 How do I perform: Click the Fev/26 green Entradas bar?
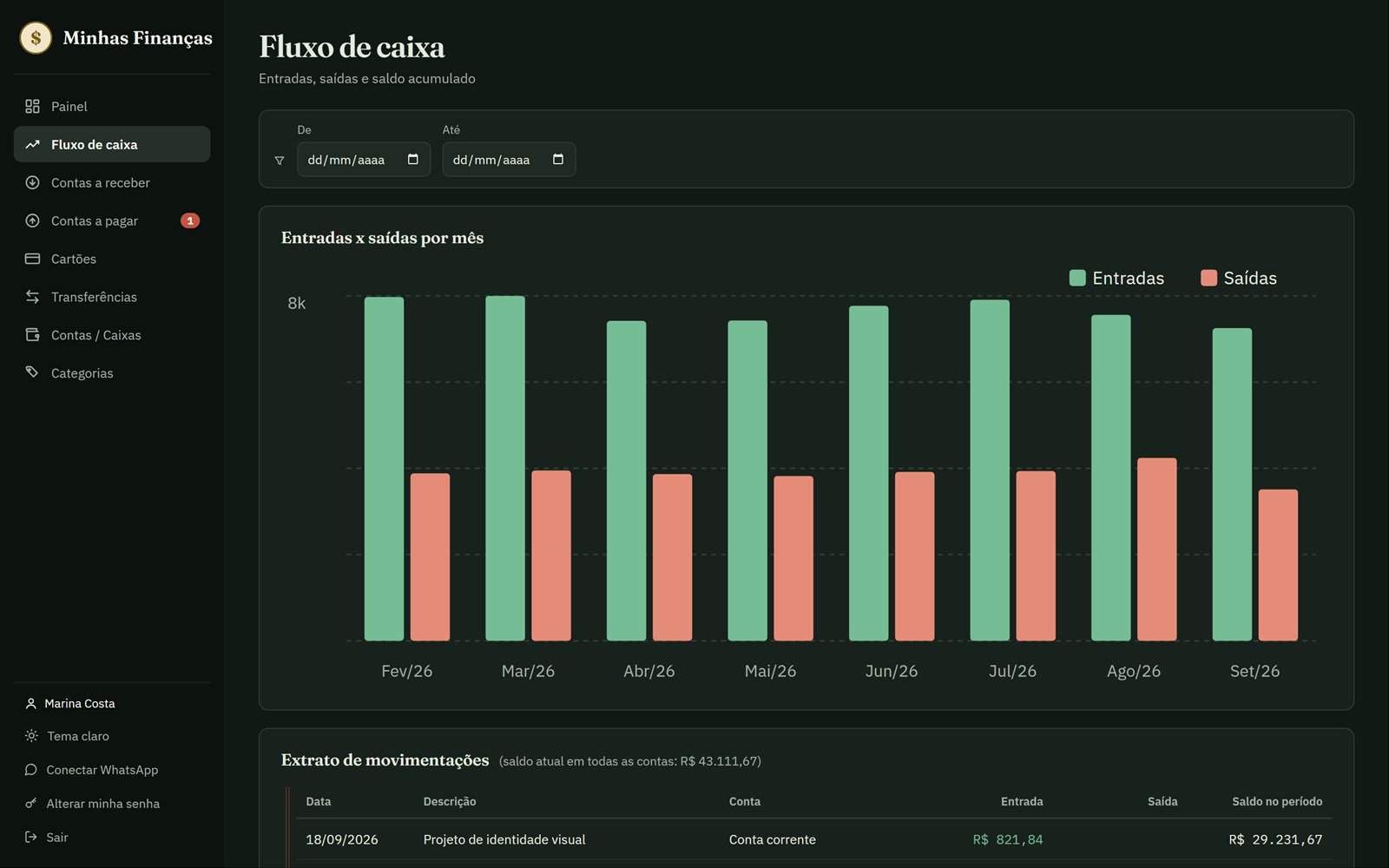[384, 469]
